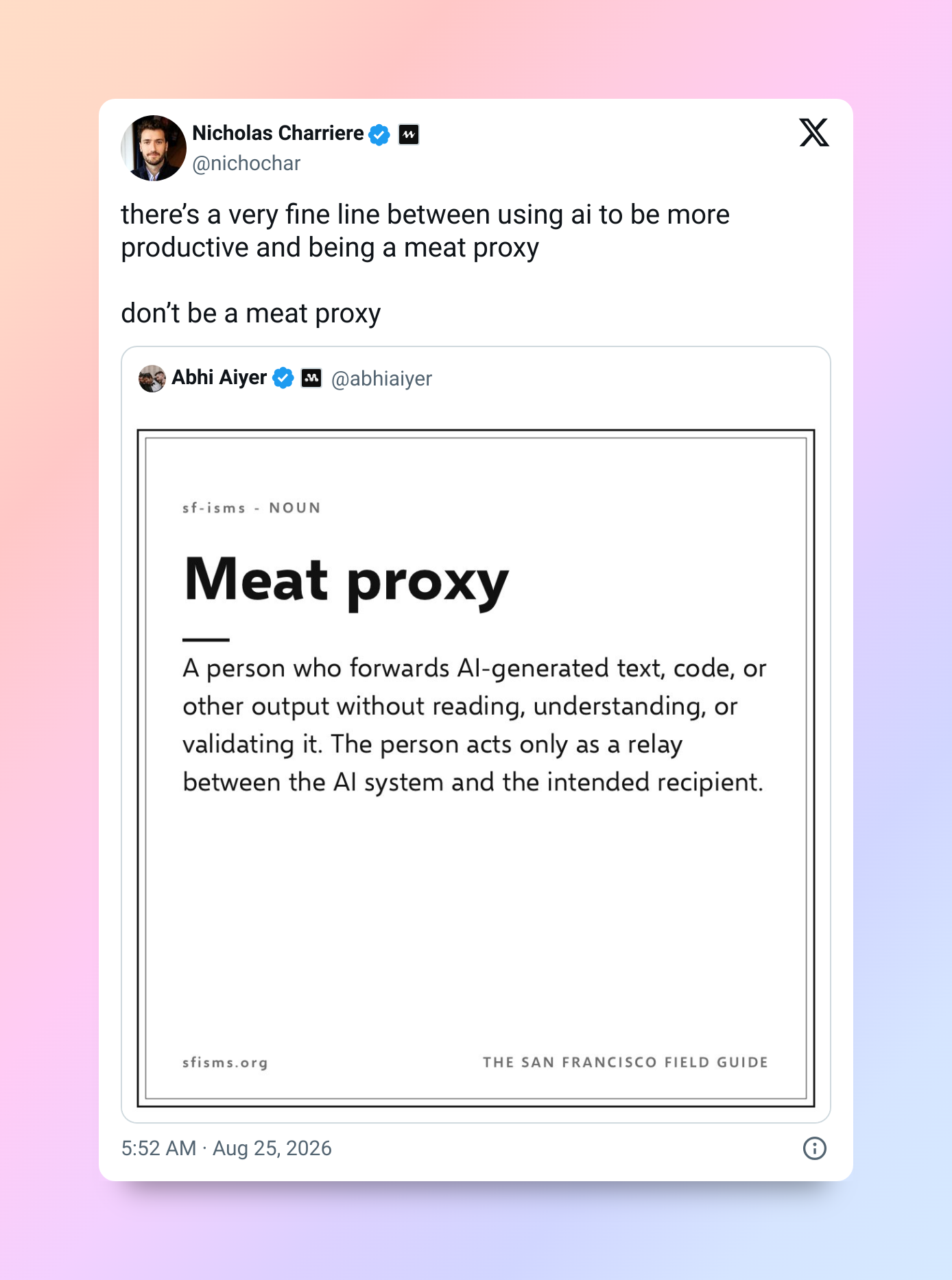Click the Nicholas Charriere display name
Viewport: 952px width, 1280px height.
(x=278, y=133)
